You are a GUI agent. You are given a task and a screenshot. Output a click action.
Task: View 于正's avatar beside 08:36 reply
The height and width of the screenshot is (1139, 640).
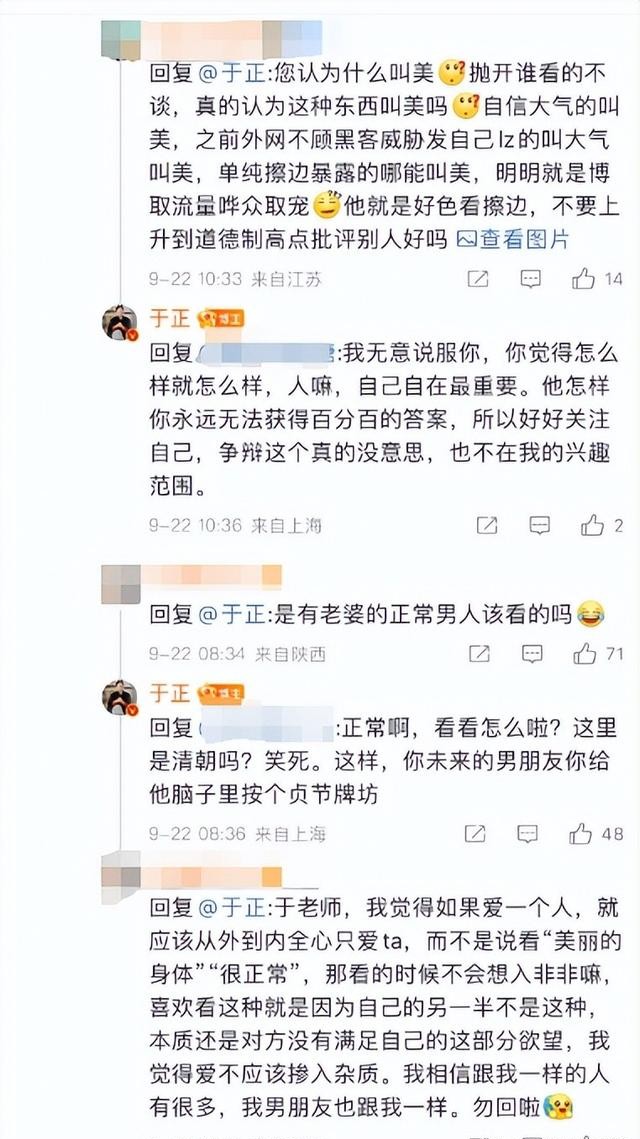coord(120,698)
